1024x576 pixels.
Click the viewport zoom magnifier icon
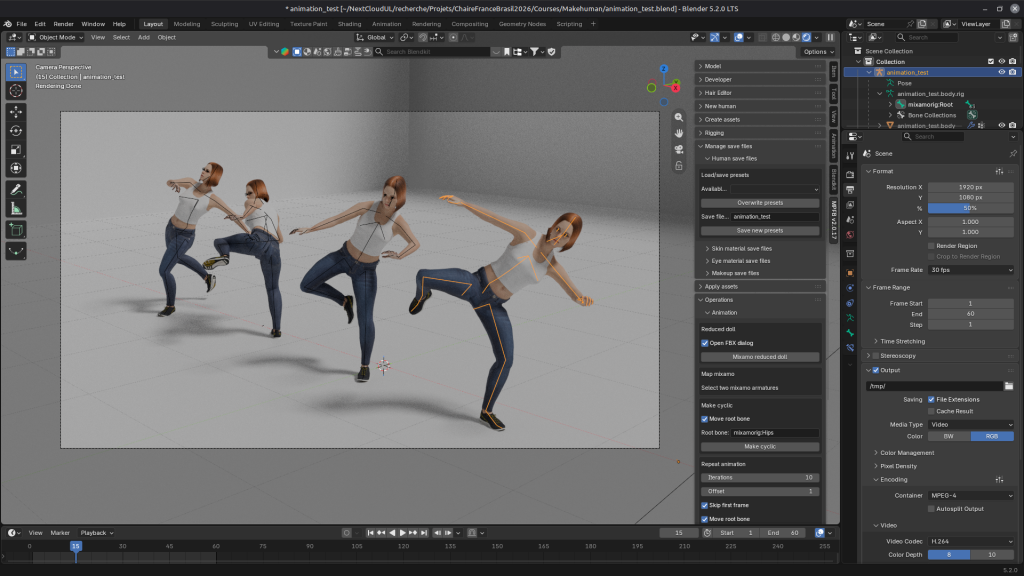tap(679, 117)
